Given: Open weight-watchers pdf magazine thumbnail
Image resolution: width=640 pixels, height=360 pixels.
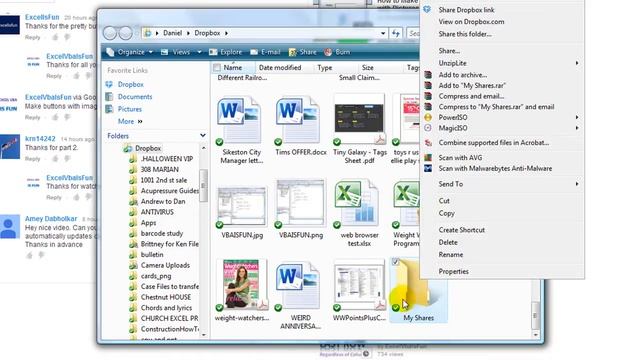Looking at the screenshot, I should coord(242,285).
